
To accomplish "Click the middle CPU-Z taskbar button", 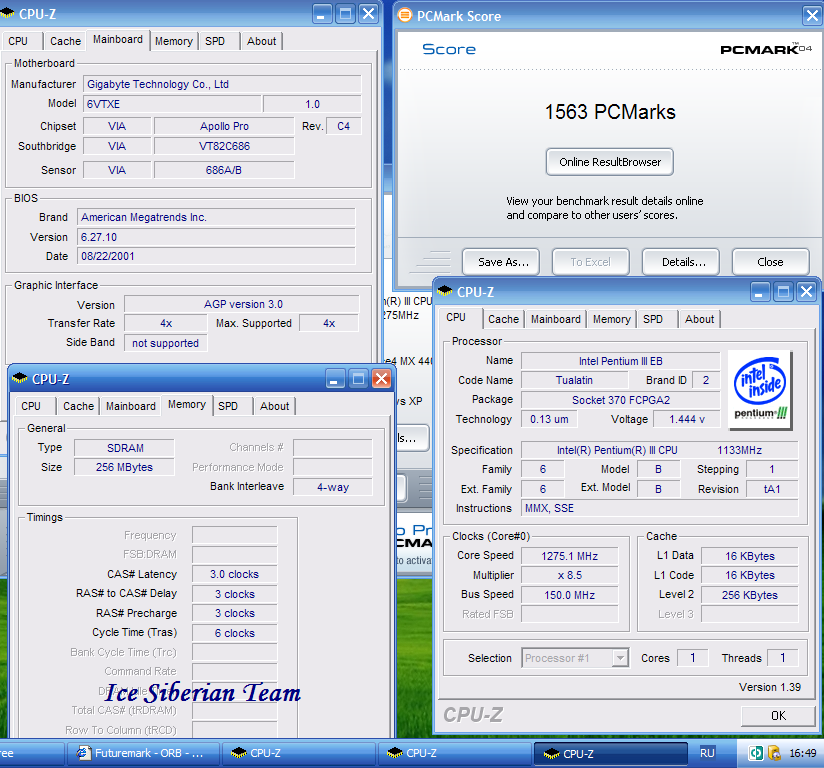I will (x=455, y=753).
